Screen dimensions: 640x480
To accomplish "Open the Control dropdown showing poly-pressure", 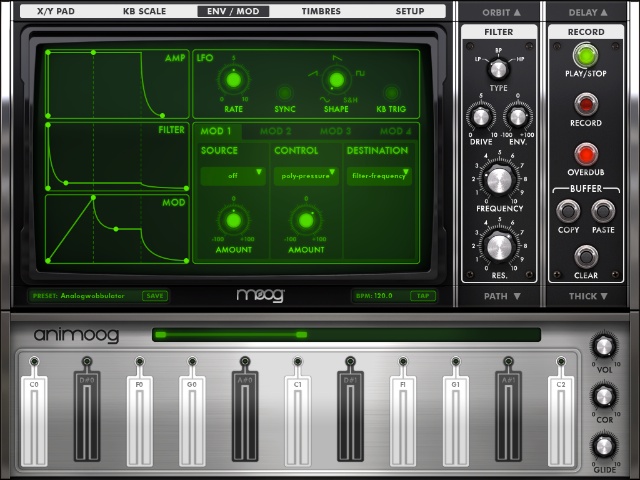I will click(x=306, y=176).
